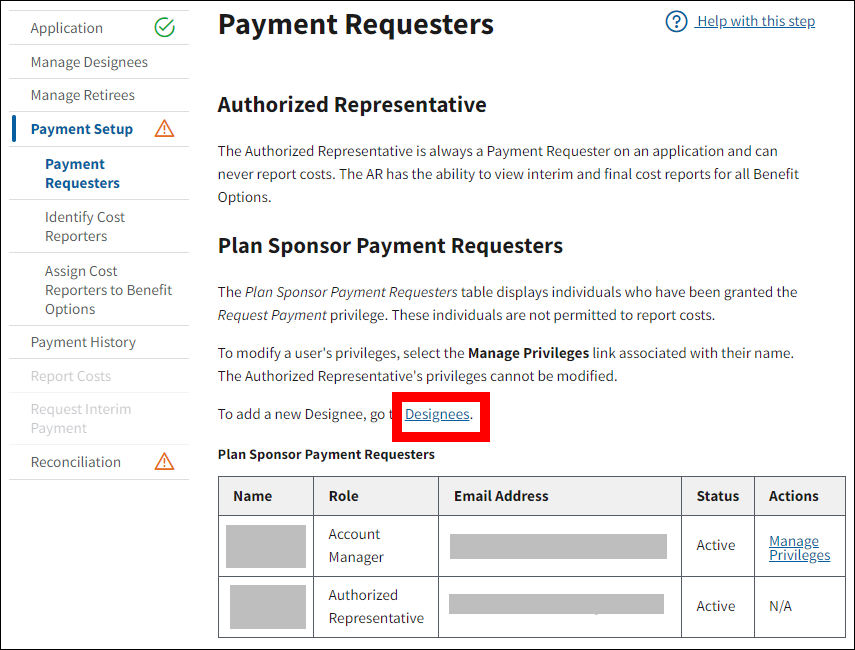Click the warning triangle next to Payment Setup
This screenshot has width=855, height=650.
pos(165,129)
